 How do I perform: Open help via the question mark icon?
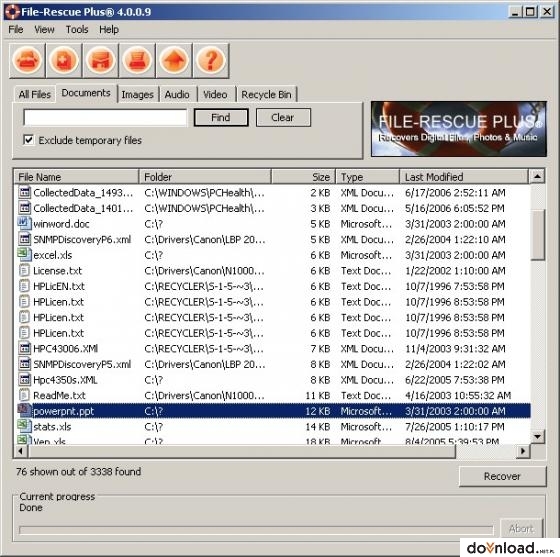coord(211,60)
